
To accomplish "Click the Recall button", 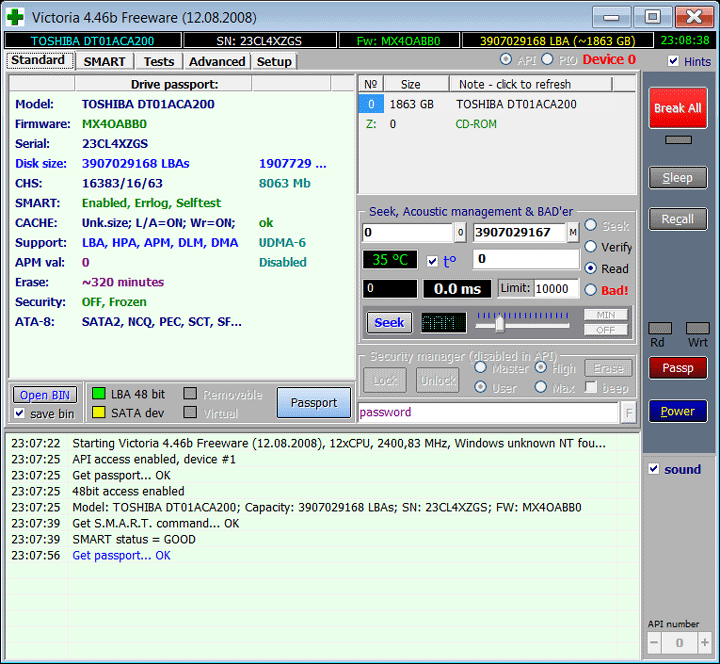I will (678, 219).
